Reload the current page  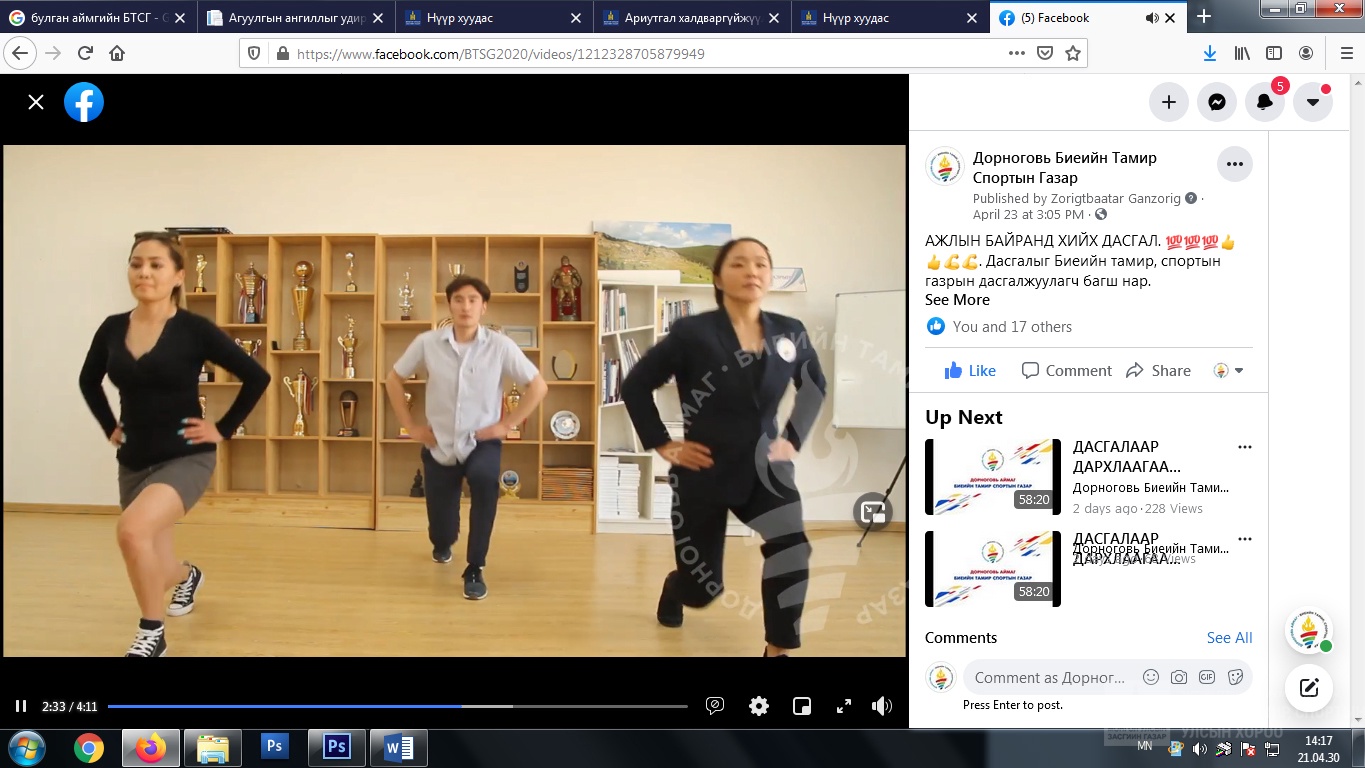pyautogui.click(x=85, y=53)
